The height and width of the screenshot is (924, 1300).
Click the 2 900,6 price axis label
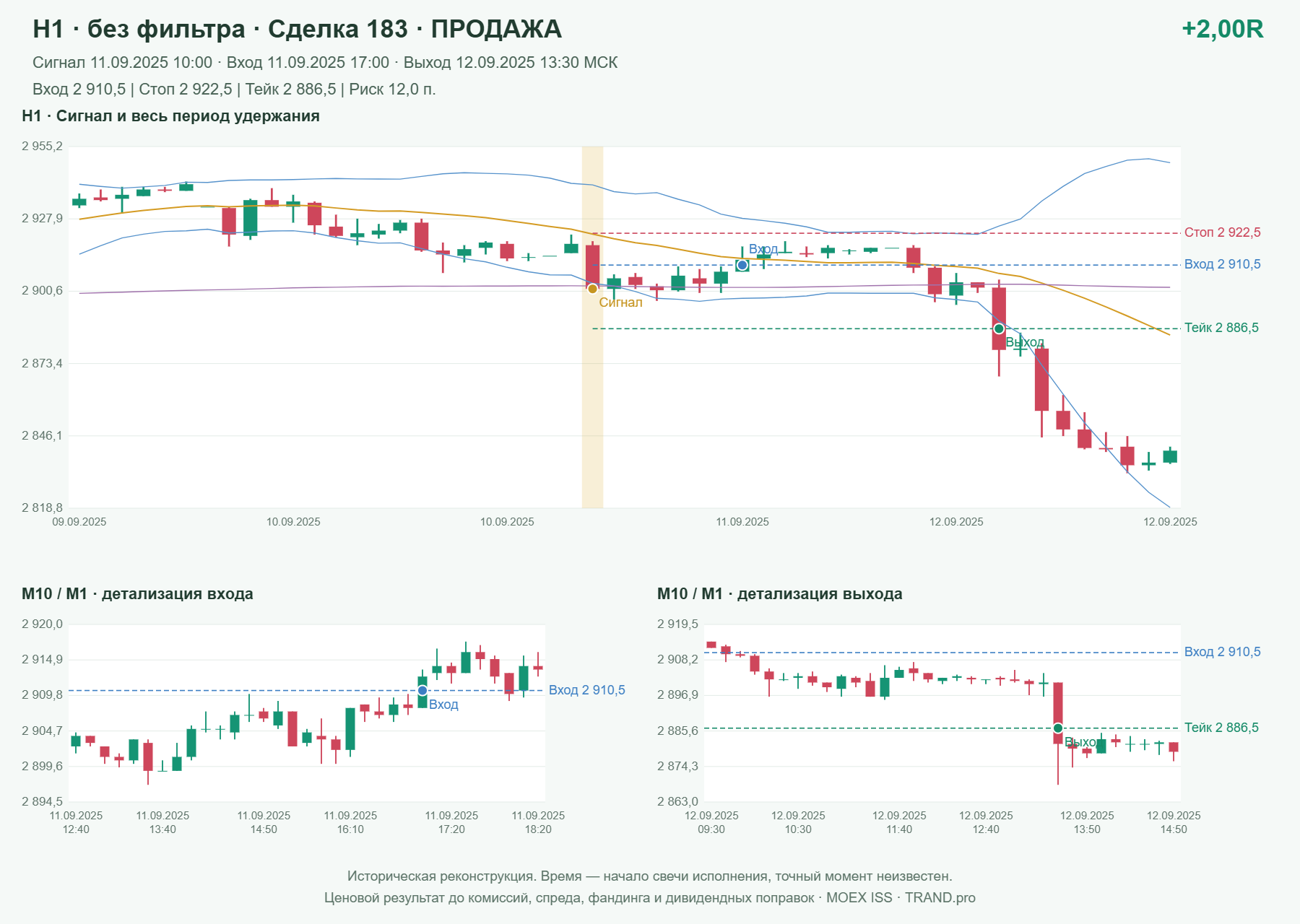pyautogui.click(x=42, y=291)
